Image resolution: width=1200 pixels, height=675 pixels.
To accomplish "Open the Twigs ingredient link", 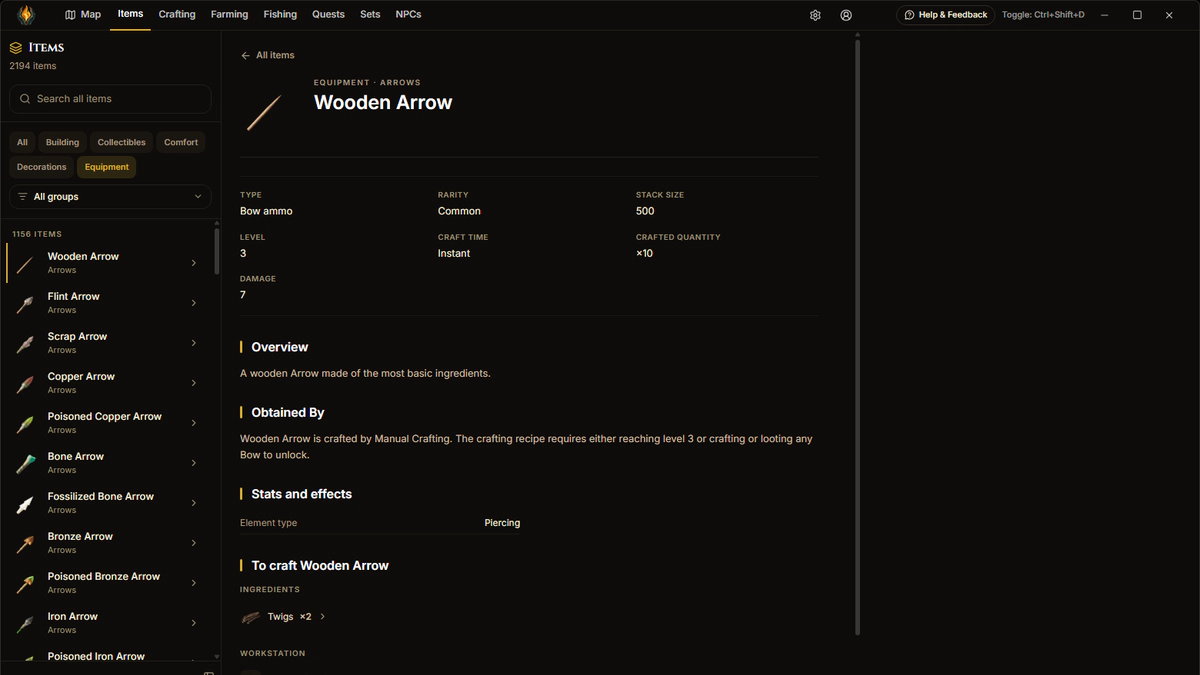I will tap(284, 617).
